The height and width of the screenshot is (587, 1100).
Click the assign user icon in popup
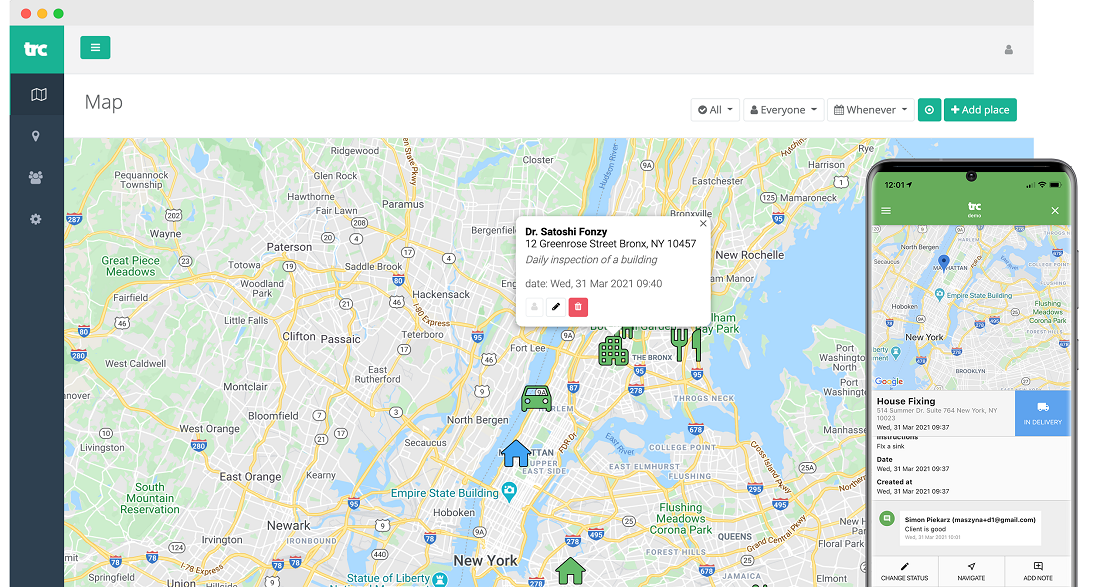535,306
